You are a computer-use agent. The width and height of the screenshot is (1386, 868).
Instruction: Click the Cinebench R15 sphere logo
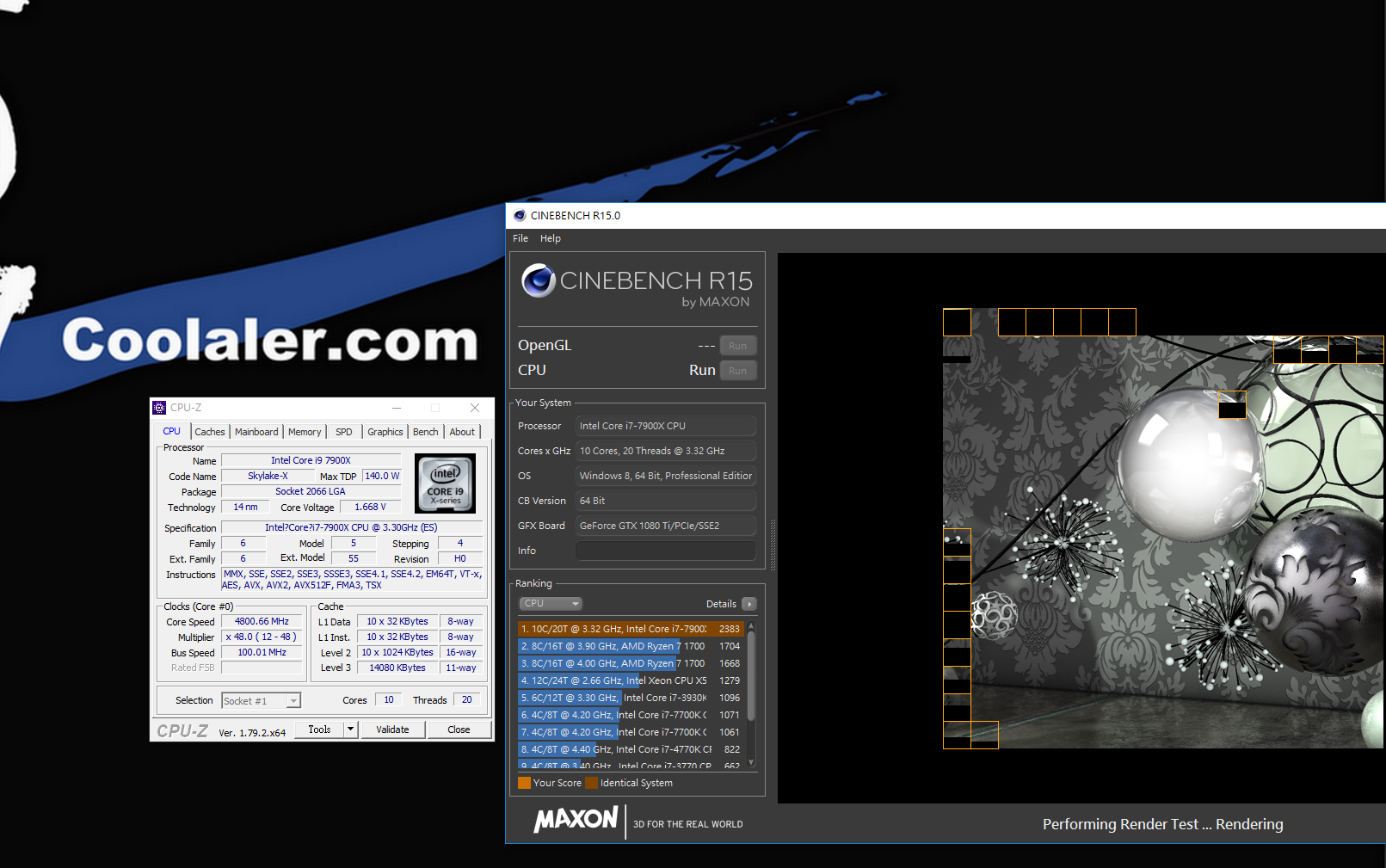click(x=539, y=280)
